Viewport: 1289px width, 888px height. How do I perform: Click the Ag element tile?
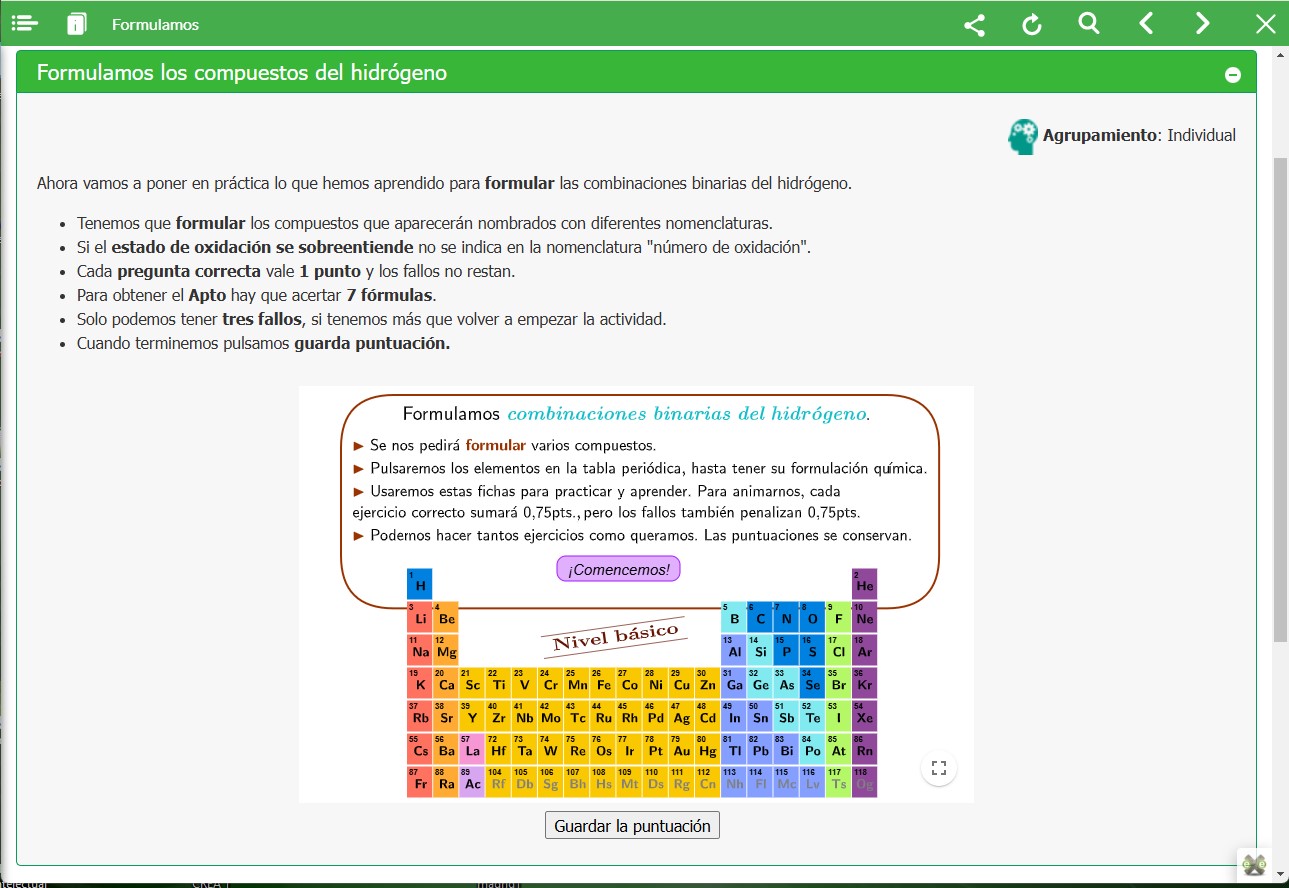point(681,716)
